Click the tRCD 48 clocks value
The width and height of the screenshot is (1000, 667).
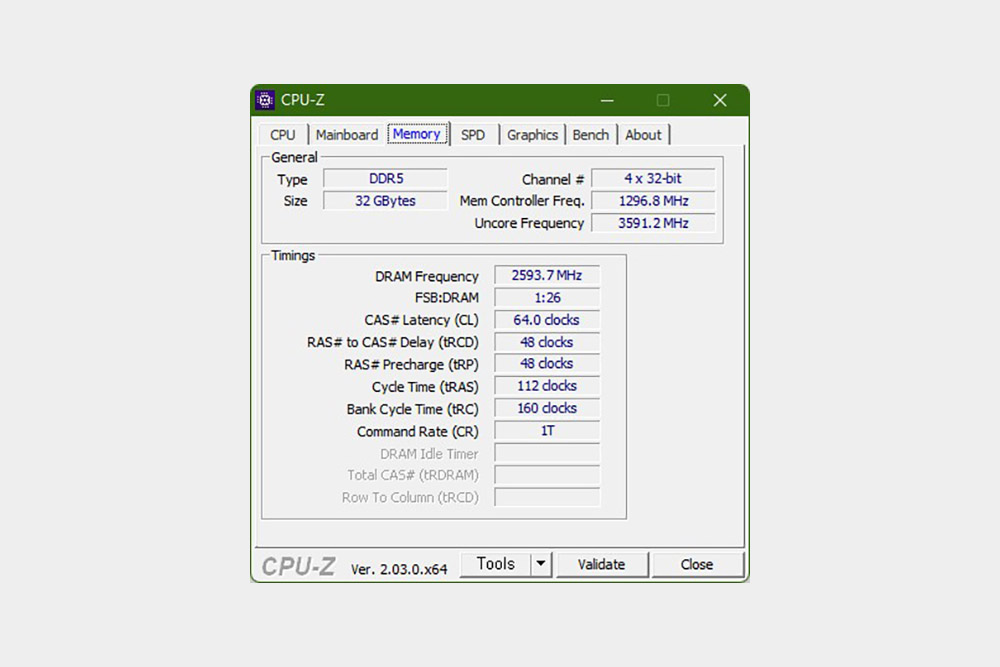coord(547,342)
